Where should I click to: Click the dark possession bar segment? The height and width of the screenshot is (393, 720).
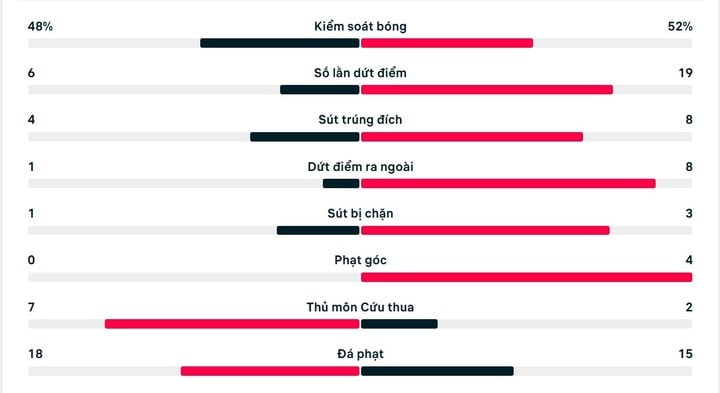point(280,43)
